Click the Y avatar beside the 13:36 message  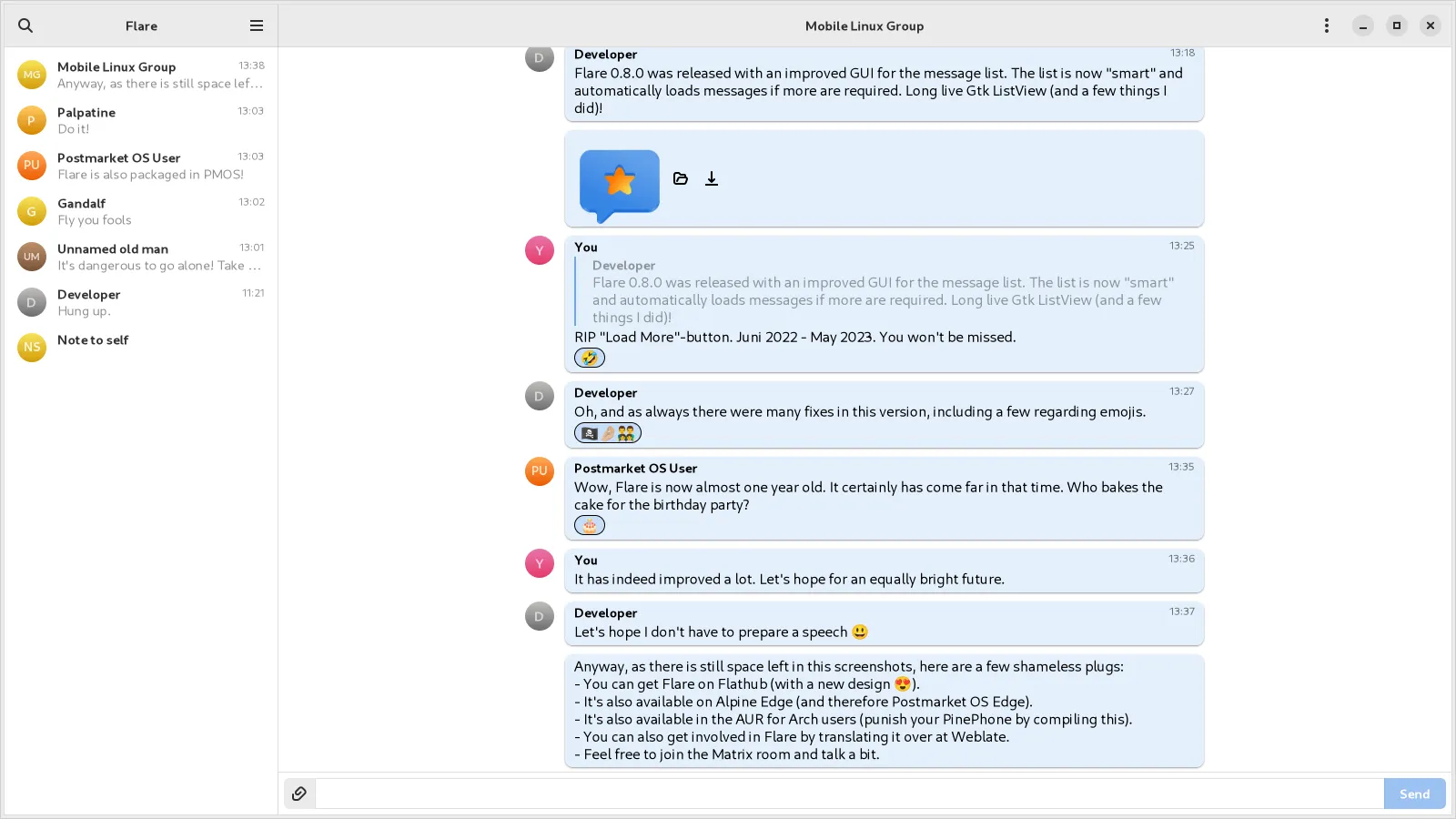pyautogui.click(x=540, y=563)
